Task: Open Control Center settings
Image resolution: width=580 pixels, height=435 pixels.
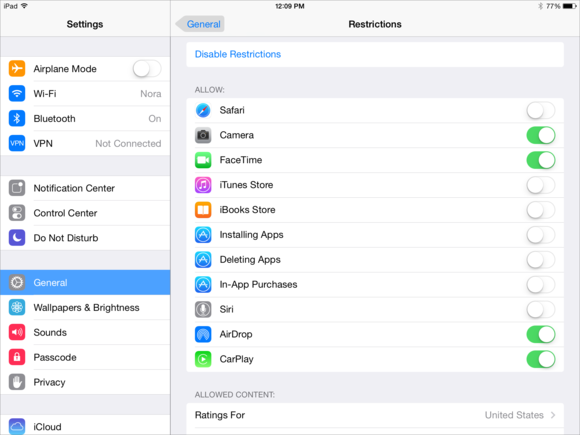Action: pyautogui.click(x=85, y=213)
